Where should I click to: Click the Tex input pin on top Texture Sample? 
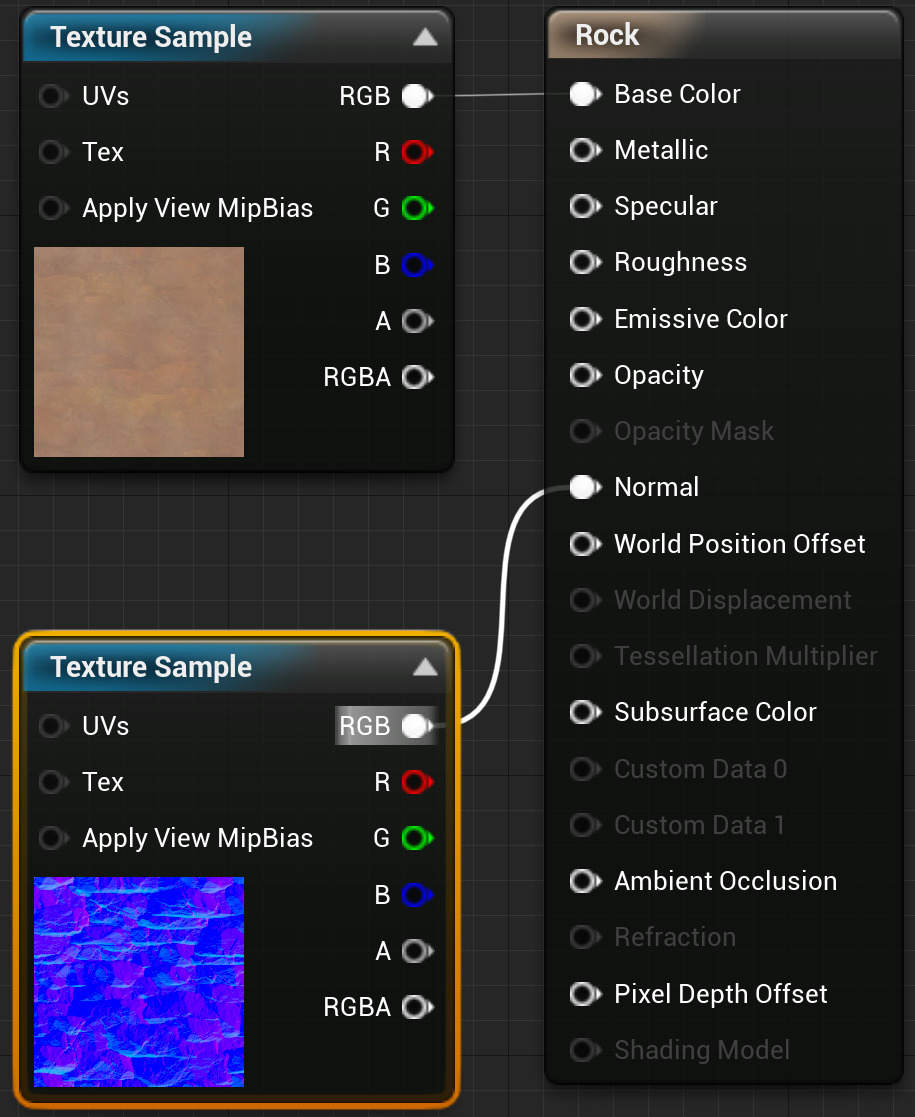[x=52, y=152]
